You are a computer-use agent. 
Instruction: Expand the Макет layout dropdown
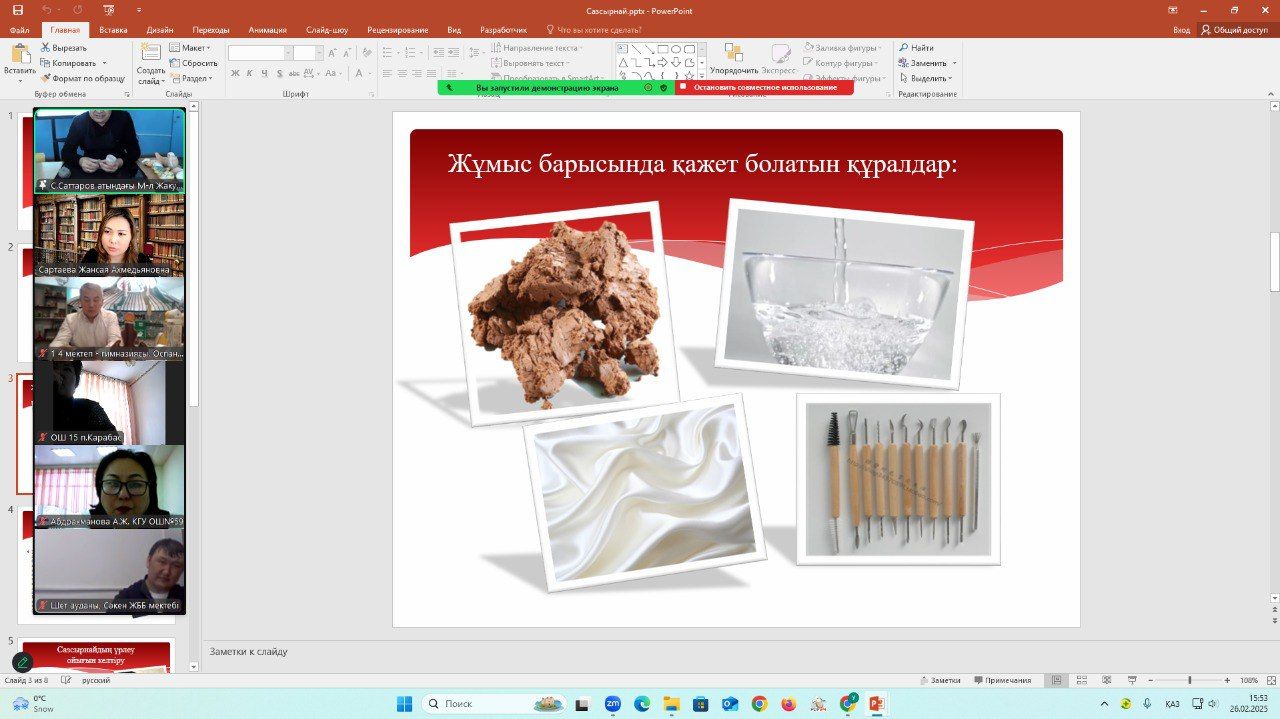tap(190, 48)
